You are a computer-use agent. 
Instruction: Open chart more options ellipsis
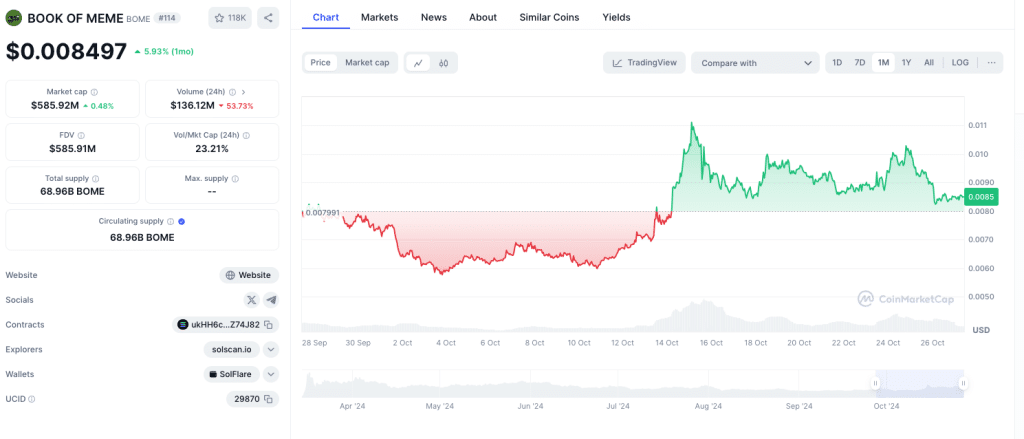(991, 63)
